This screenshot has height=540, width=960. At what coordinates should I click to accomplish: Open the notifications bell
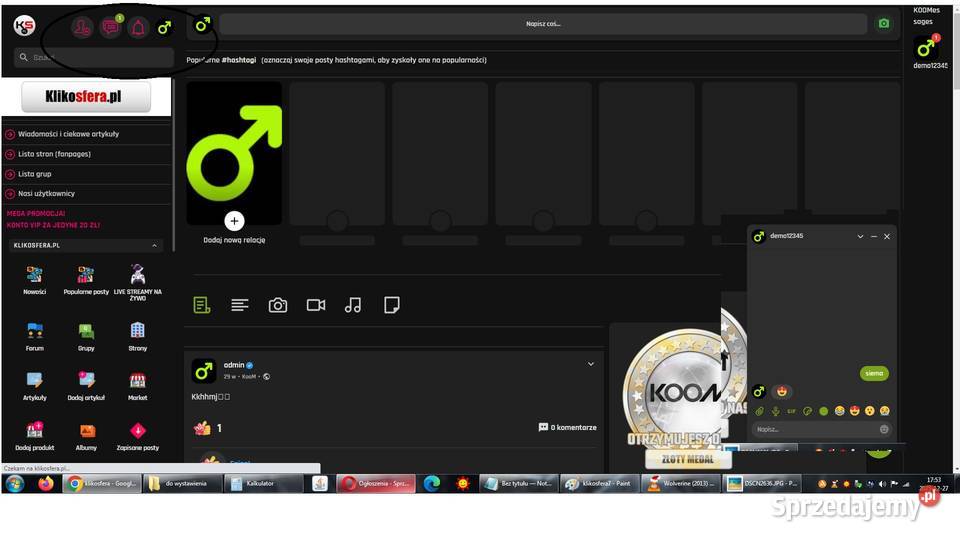pos(138,28)
